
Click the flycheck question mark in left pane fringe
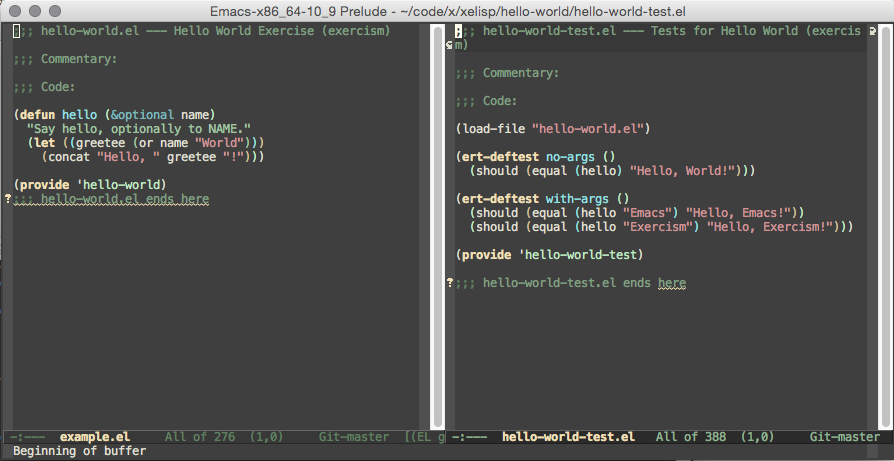pos(7,199)
